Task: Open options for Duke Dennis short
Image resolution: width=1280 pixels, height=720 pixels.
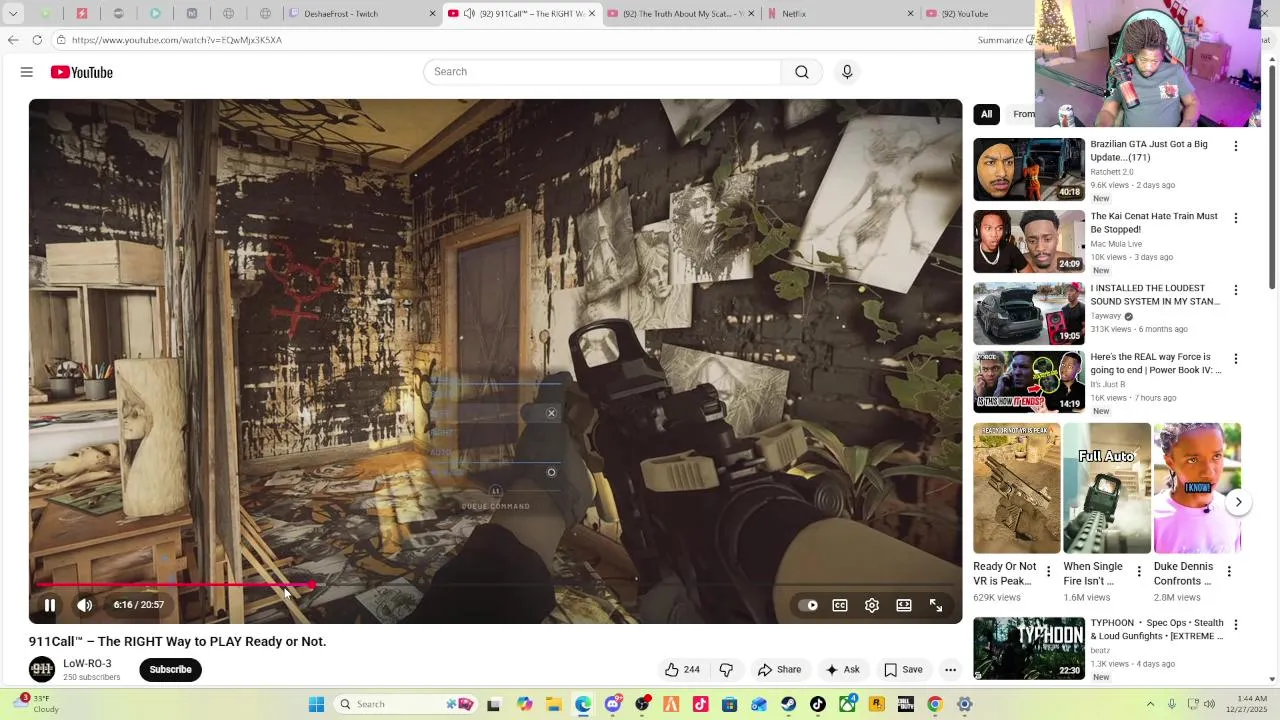Action: coord(1229,572)
